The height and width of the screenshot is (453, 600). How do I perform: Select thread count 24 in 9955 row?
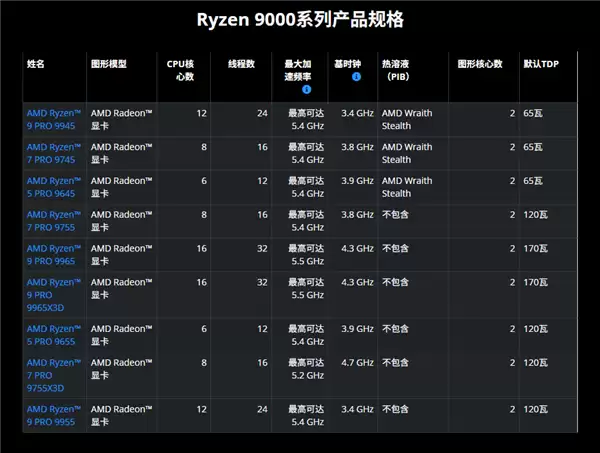tap(262, 409)
